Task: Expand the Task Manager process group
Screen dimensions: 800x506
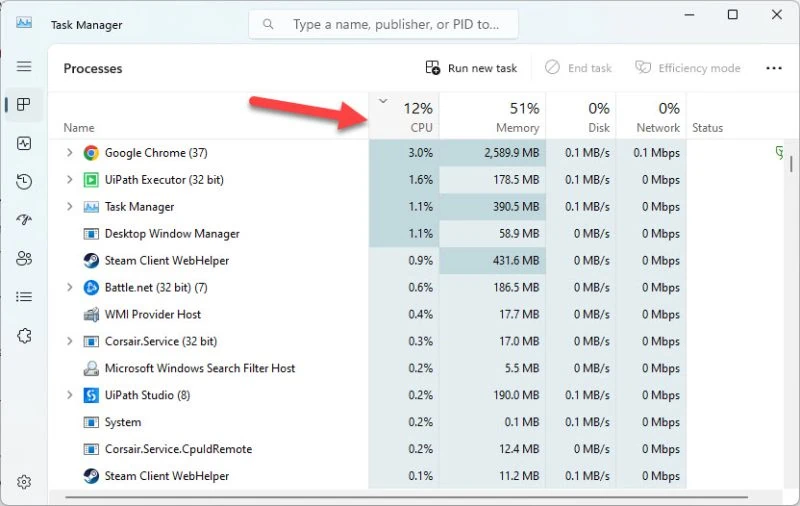Action: click(69, 207)
